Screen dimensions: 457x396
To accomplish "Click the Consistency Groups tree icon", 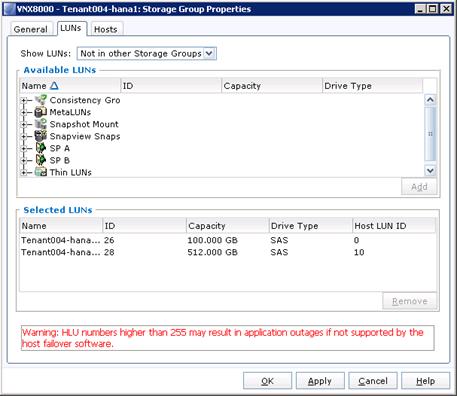I will (41, 100).
